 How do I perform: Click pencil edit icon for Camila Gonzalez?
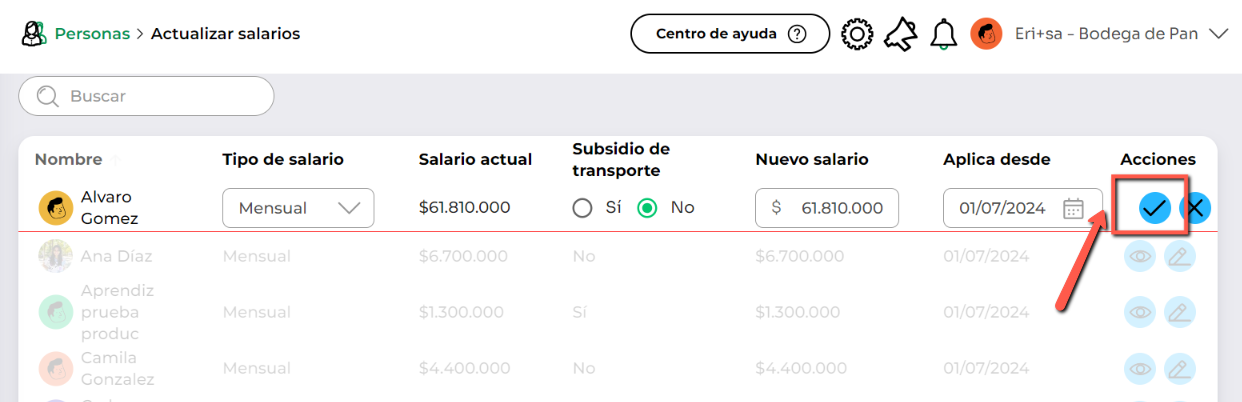[1180, 369]
